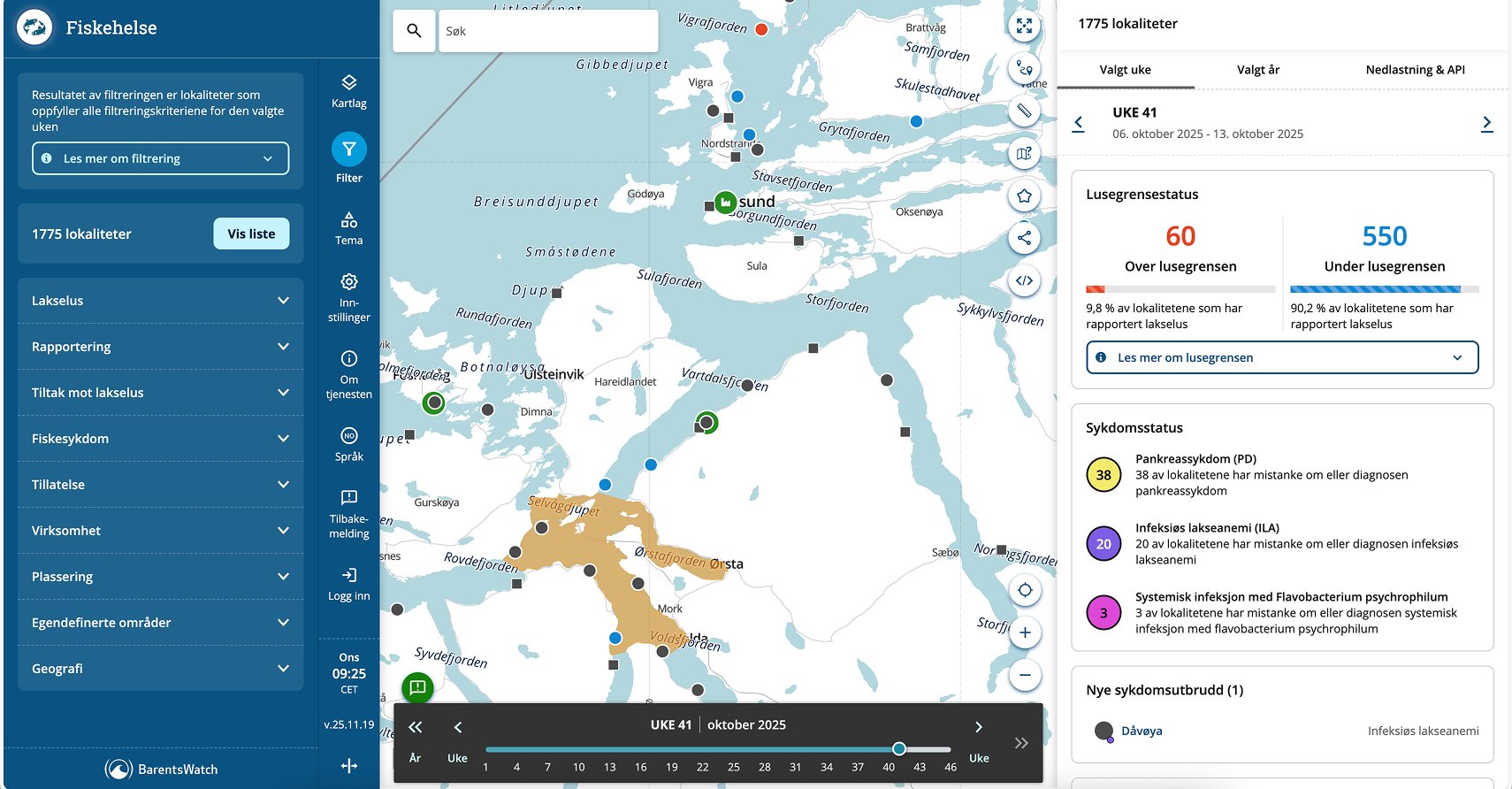The image size is (1512, 789).
Task: Open the Dåvøya locality link
Action: 1142,731
